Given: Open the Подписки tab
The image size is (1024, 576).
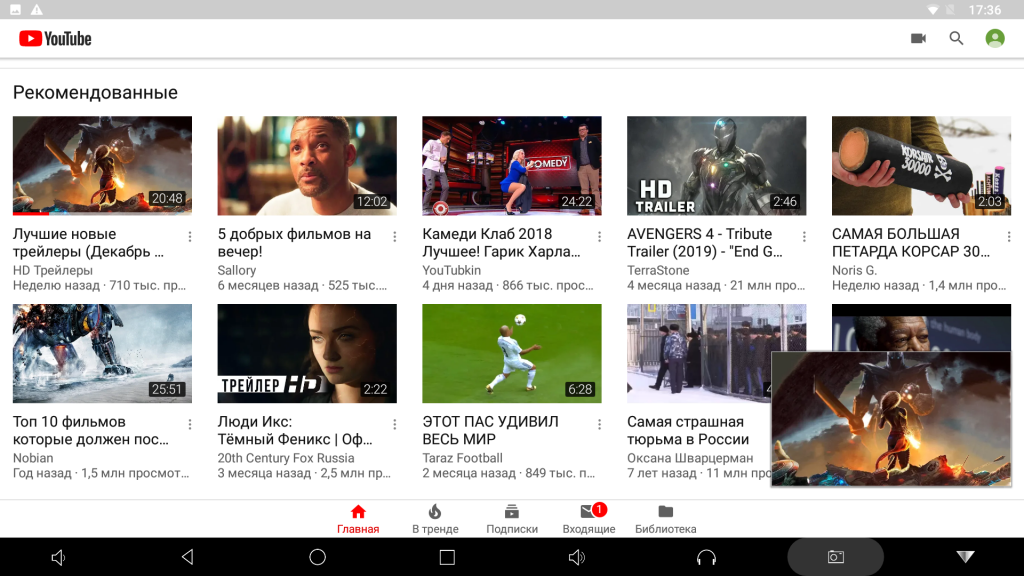Looking at the screenshot, I should [512, 518].
